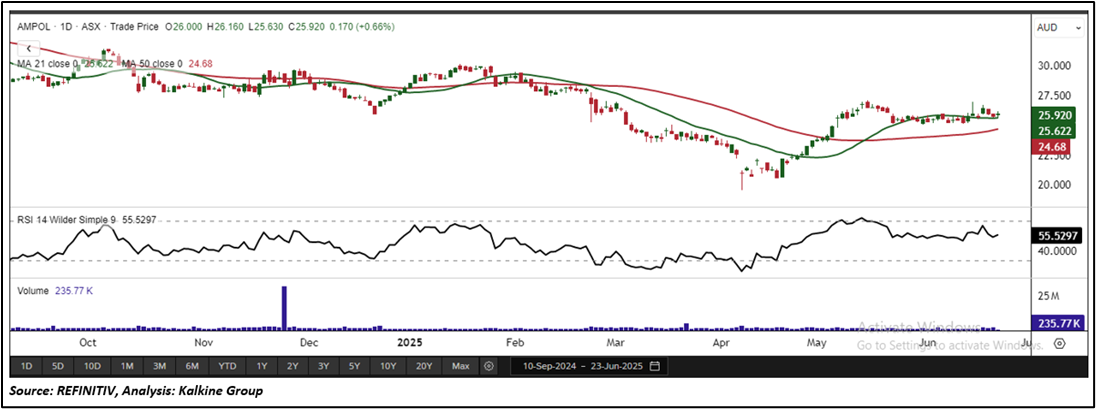
Task: Select the 10D time range
Action: tap(92, 366)
